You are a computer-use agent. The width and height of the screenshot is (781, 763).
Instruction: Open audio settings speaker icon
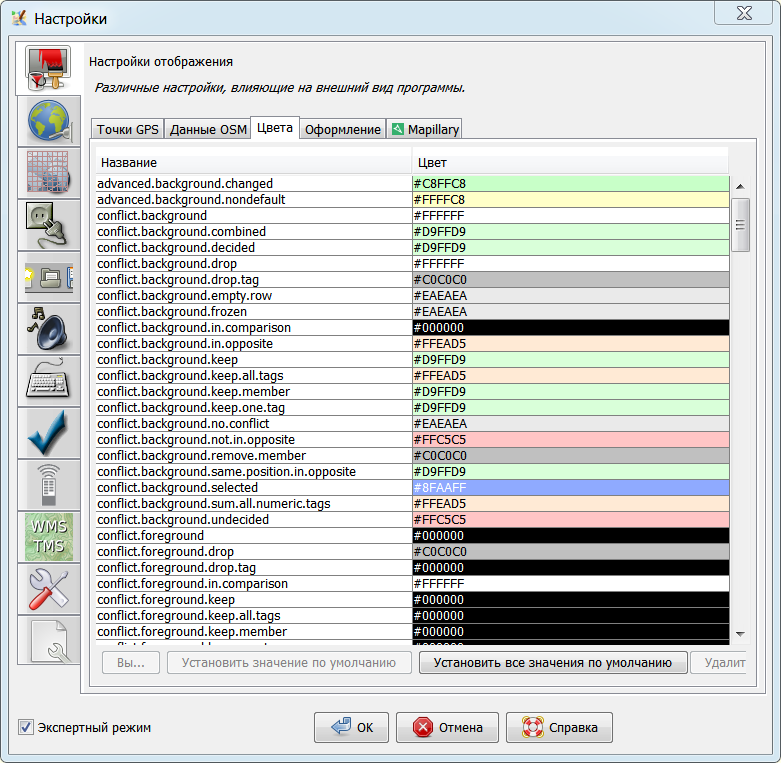coord(47,329)
